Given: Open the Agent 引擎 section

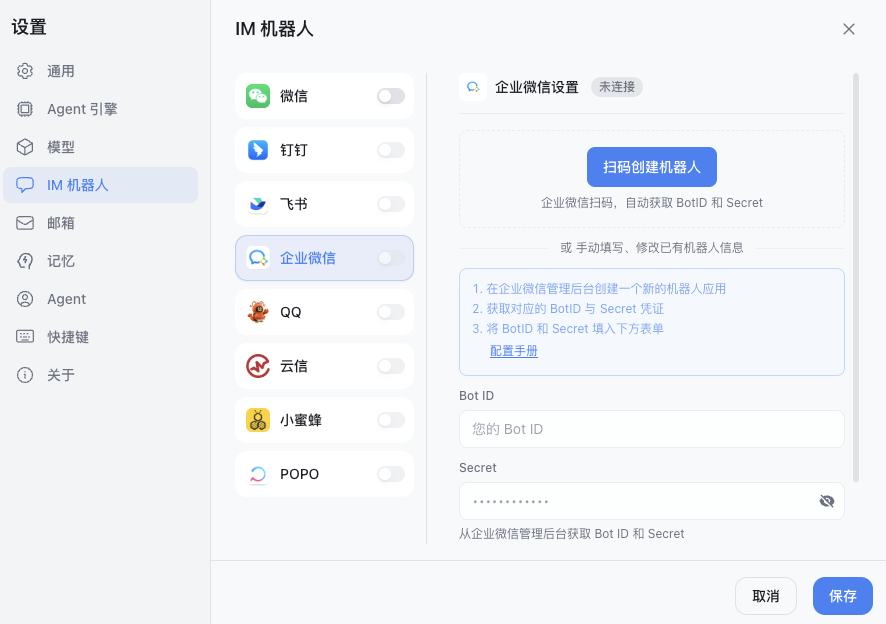Looking at the screenshot, I should tap(82, 109).
